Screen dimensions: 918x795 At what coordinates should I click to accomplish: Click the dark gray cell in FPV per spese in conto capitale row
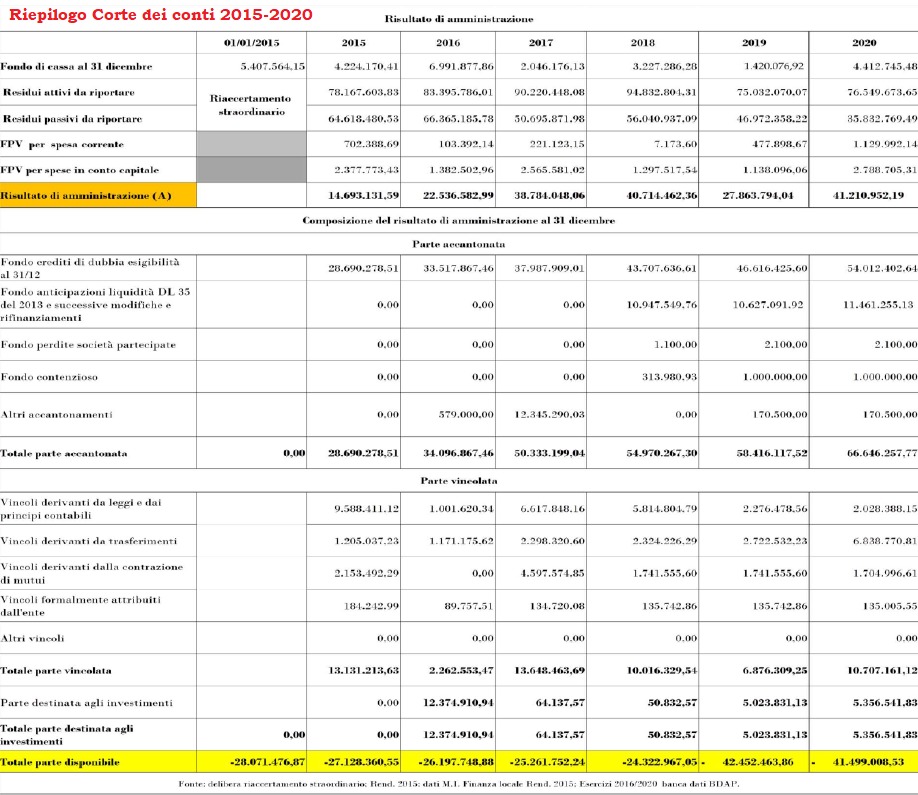[251, 170]
